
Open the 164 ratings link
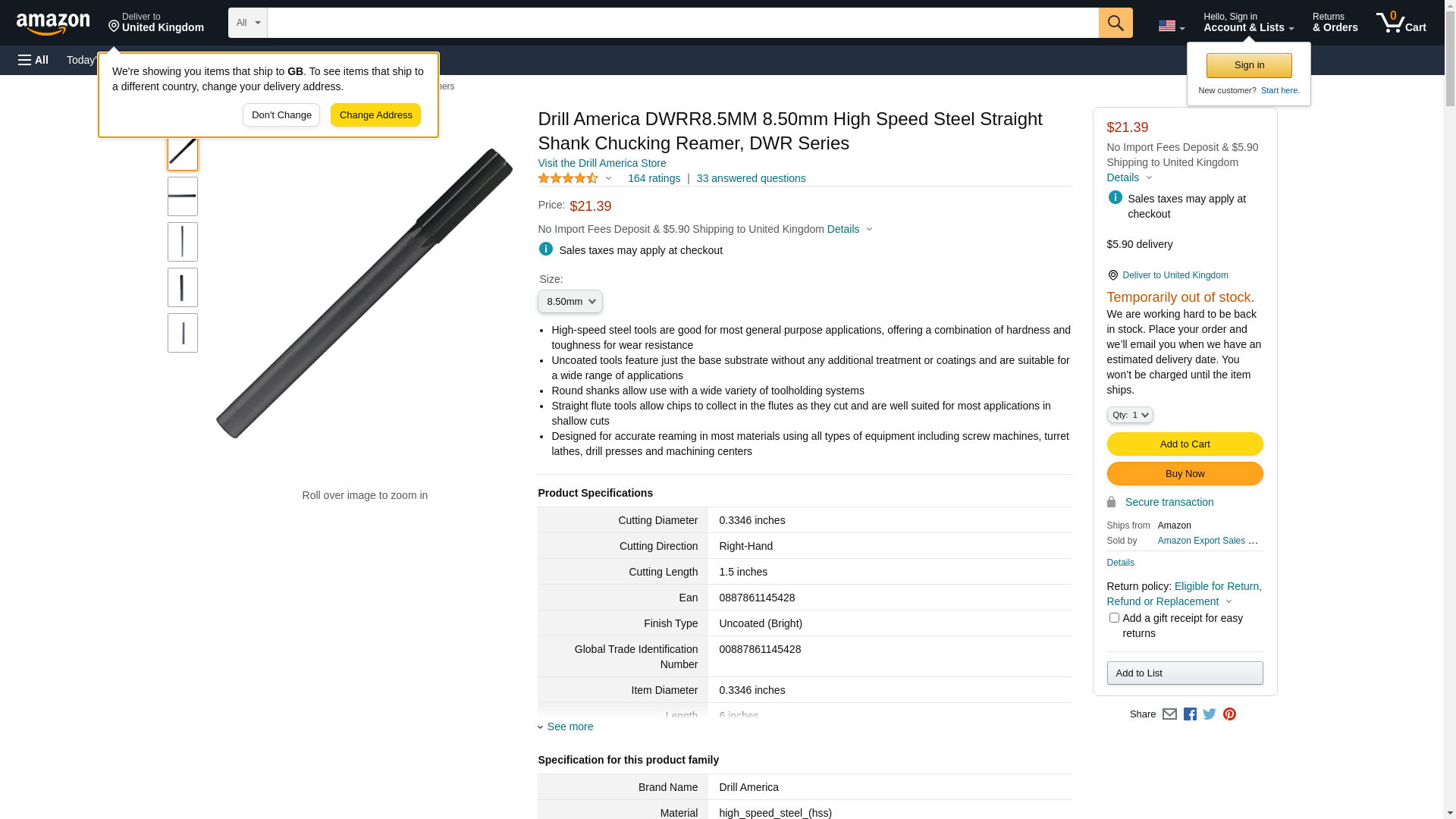[x=654, y=179]
